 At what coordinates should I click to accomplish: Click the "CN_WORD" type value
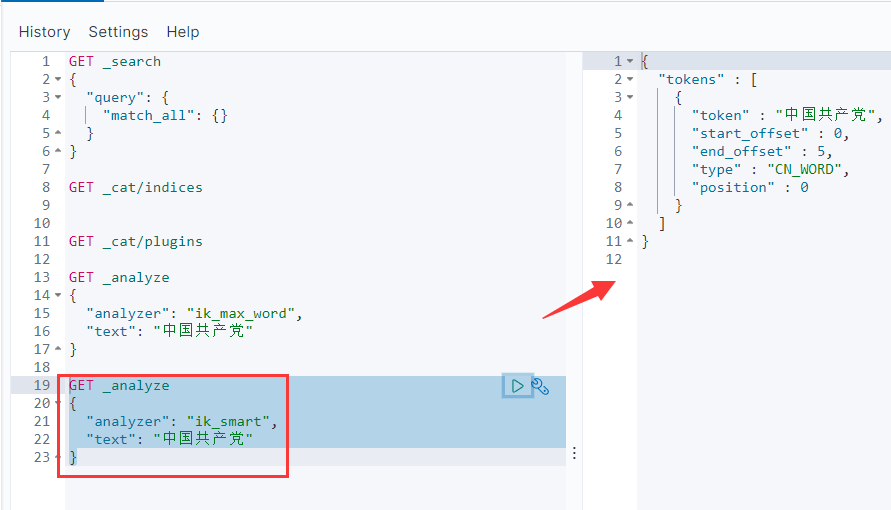coord(805,169)
